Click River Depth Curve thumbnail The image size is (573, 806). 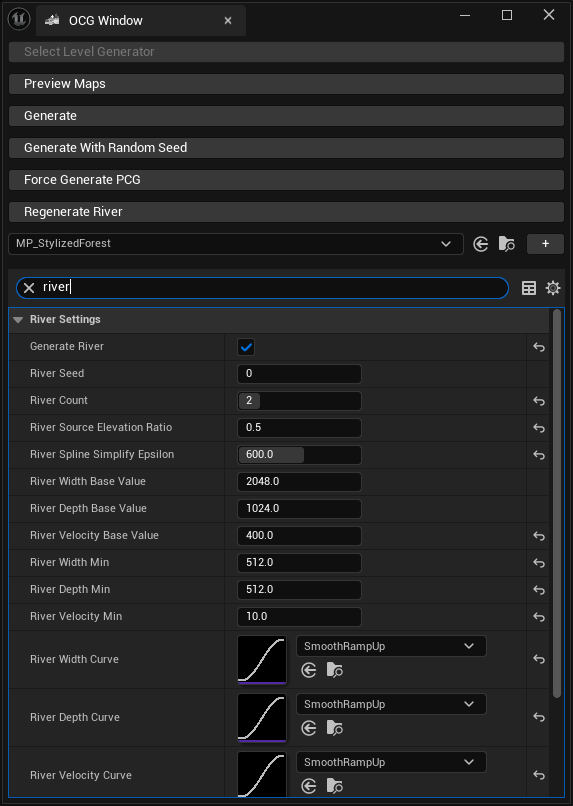pos(262,718)
